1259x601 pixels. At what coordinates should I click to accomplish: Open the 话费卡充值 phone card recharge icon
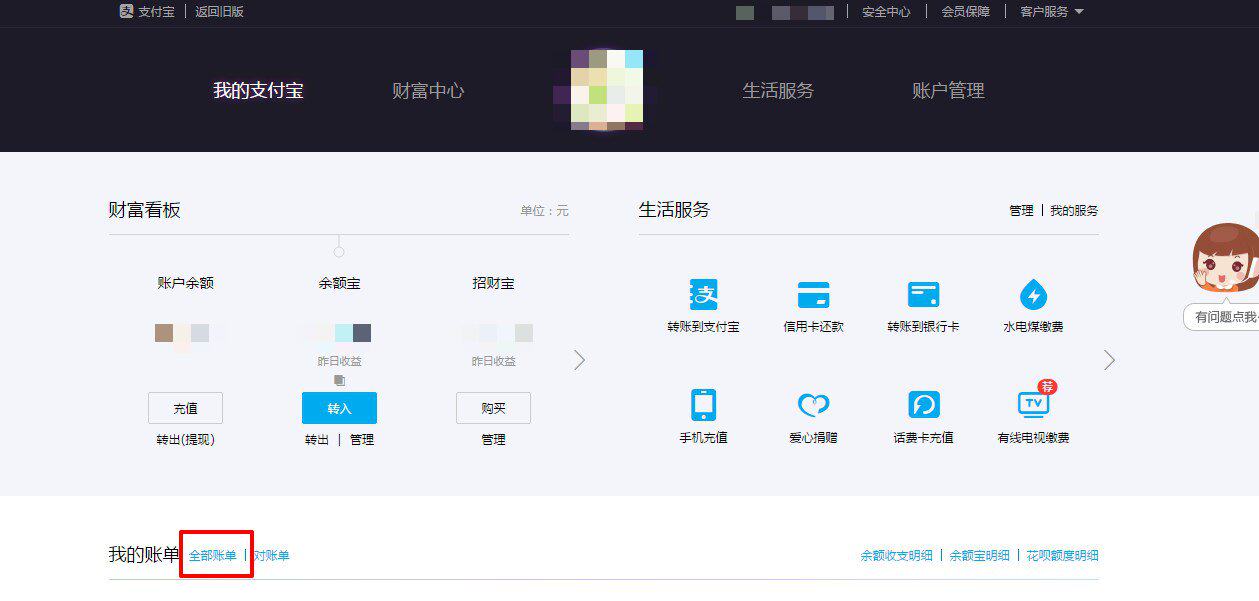924,406
